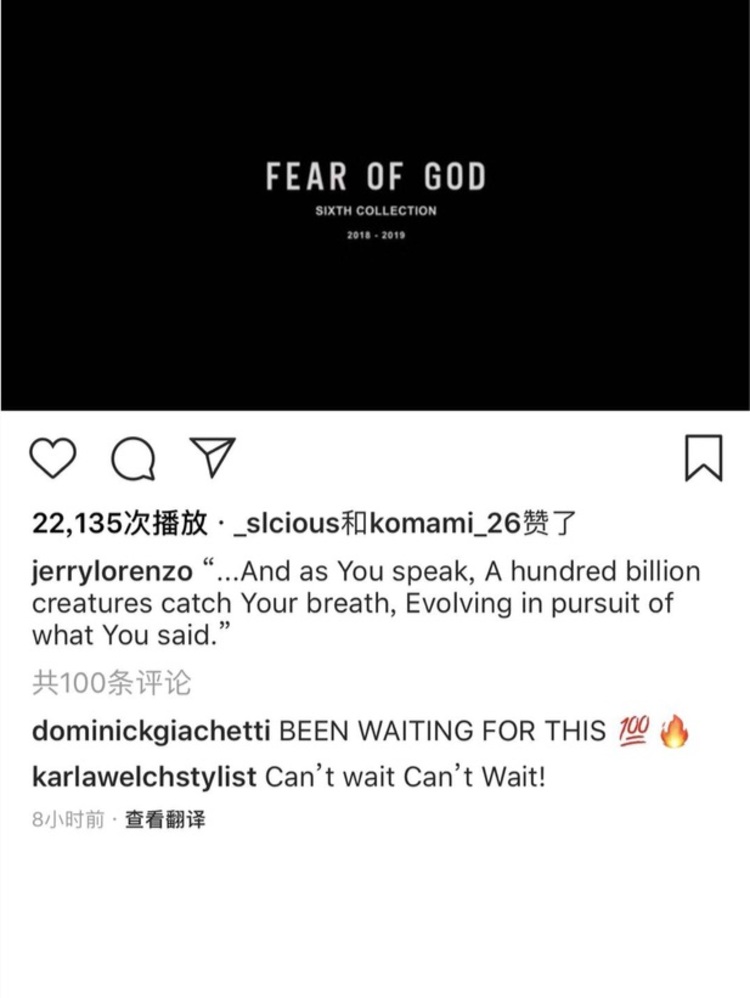The width and height of the screenshot is (750, 998).
Task: Tap the heart like icon
Action: tap(53, 458)
